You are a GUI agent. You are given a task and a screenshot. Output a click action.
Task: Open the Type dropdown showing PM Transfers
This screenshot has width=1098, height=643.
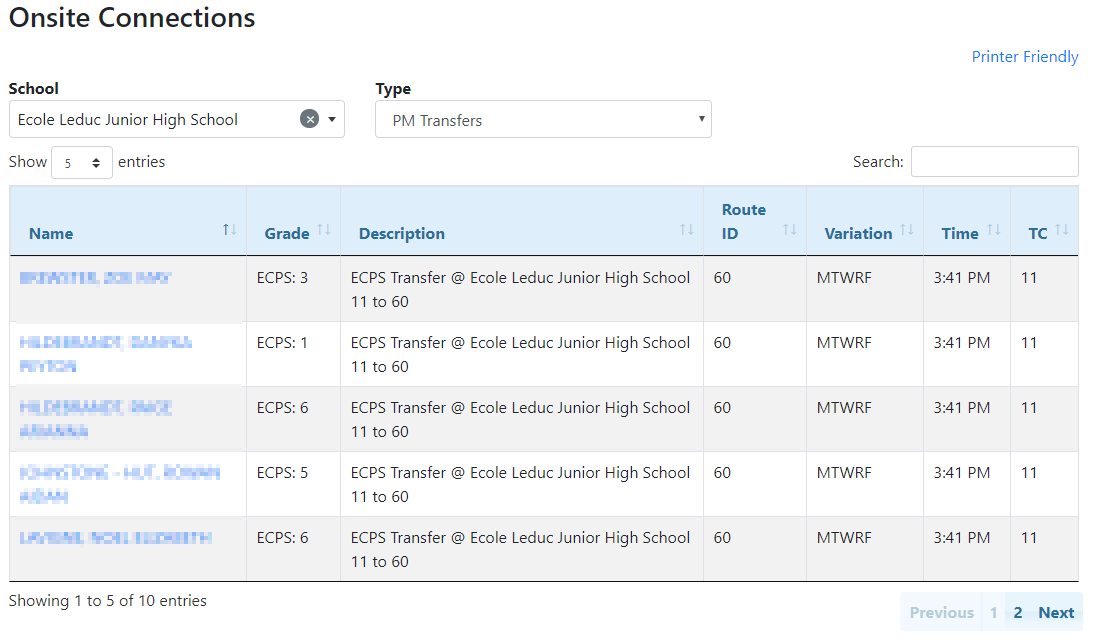coord(543,120)
